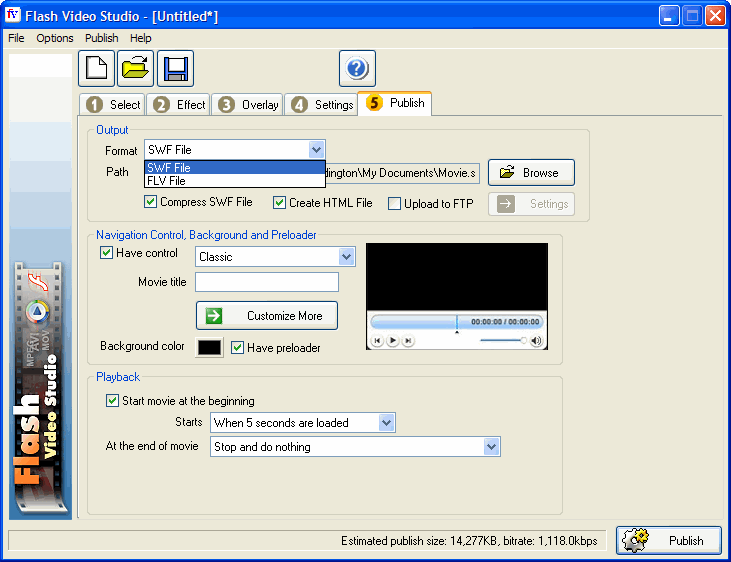This screenshot has width=731, height=562.
Task: Click the Publish tab numbered 5
Action: [x=395, y=103]
